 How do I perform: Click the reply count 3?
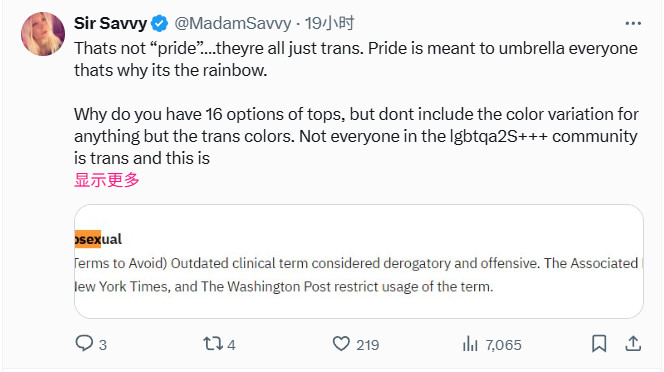[x=103, y=345]
